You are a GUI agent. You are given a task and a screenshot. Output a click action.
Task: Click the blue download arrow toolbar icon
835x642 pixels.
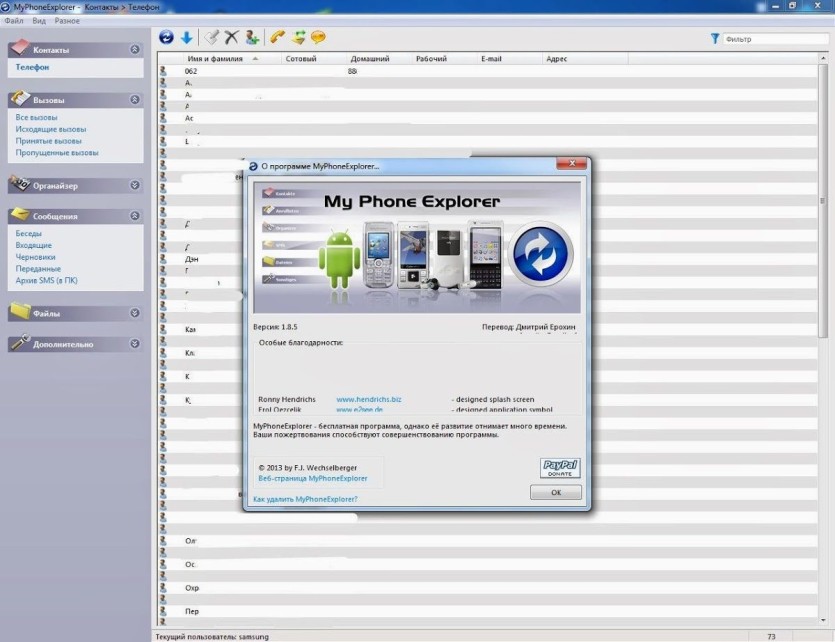tap(186, 37)
